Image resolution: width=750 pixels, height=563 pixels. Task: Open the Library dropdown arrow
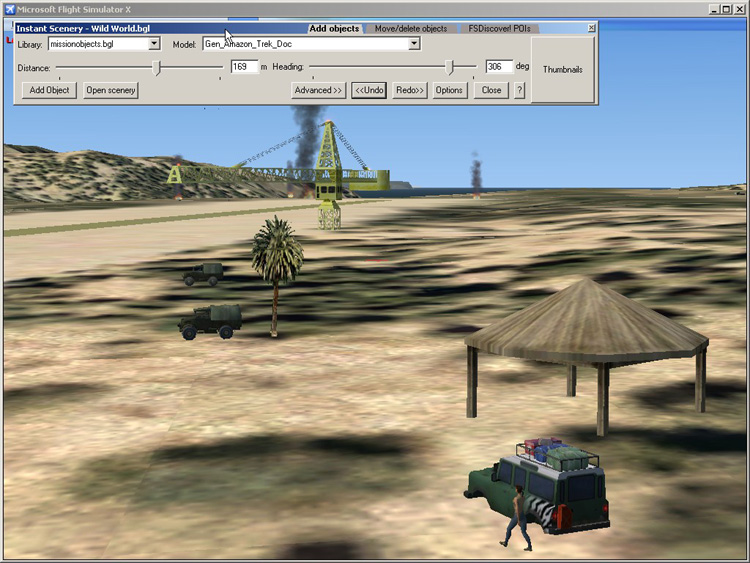pyautogui.click(x=154, y=44)
